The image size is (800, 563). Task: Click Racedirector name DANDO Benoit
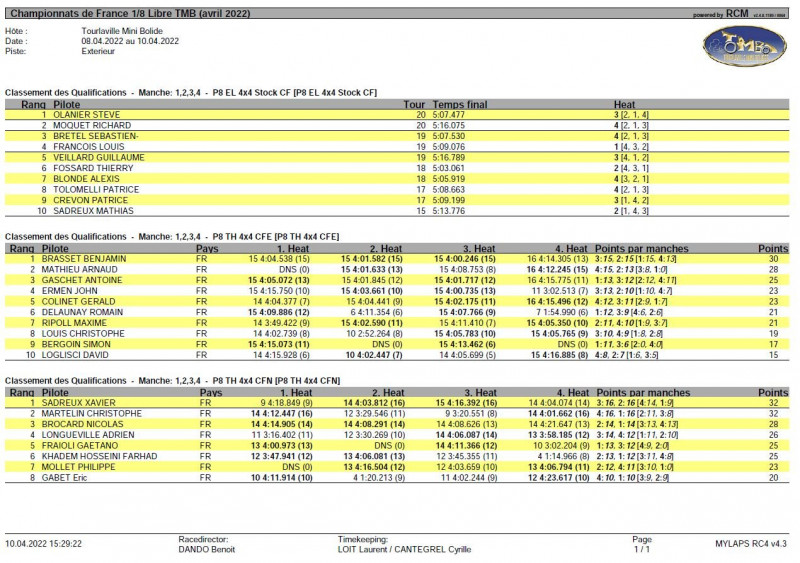tap(208, 550)
